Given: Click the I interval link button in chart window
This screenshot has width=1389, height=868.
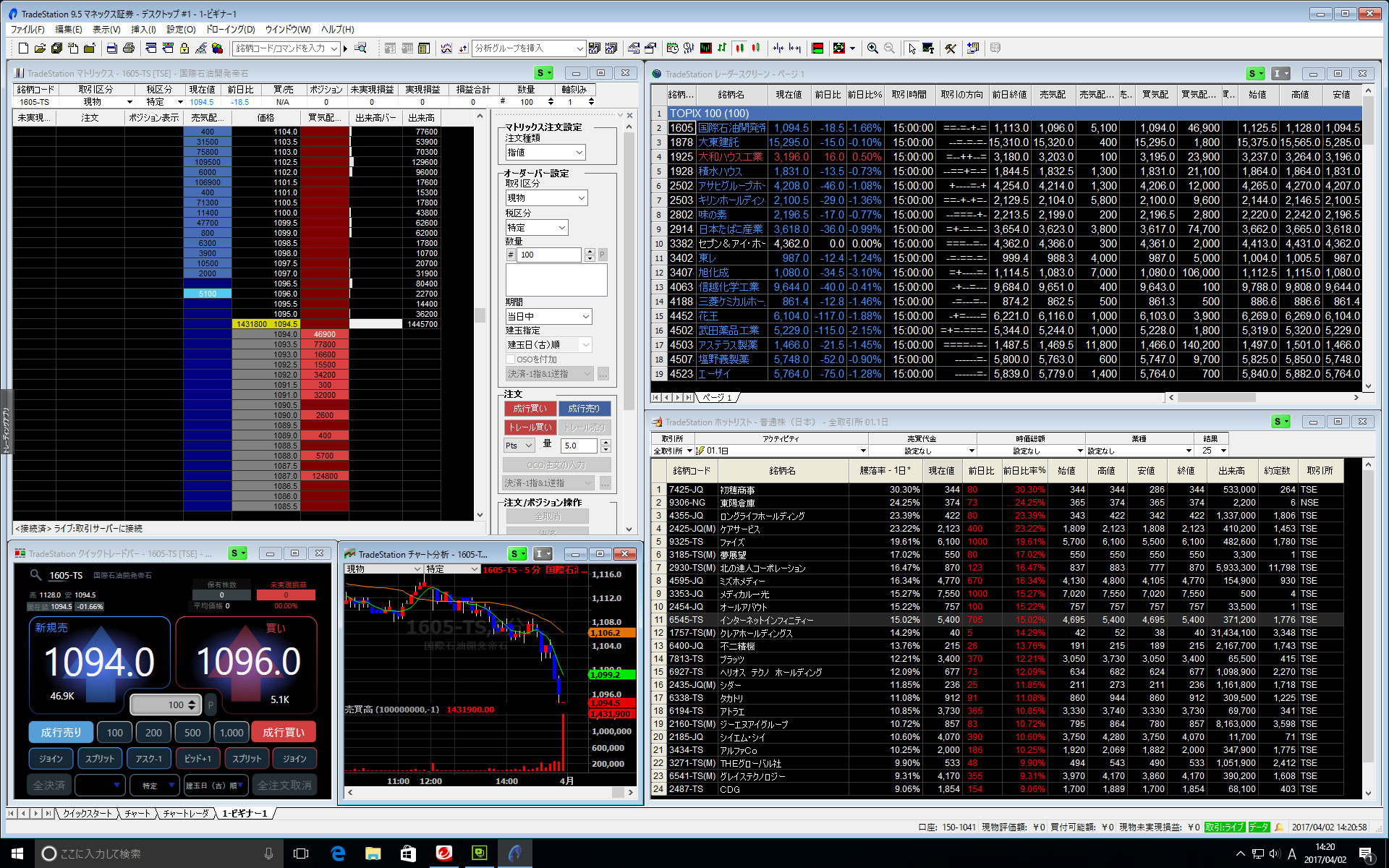Looking at the screenshot, I should (543, 554).
